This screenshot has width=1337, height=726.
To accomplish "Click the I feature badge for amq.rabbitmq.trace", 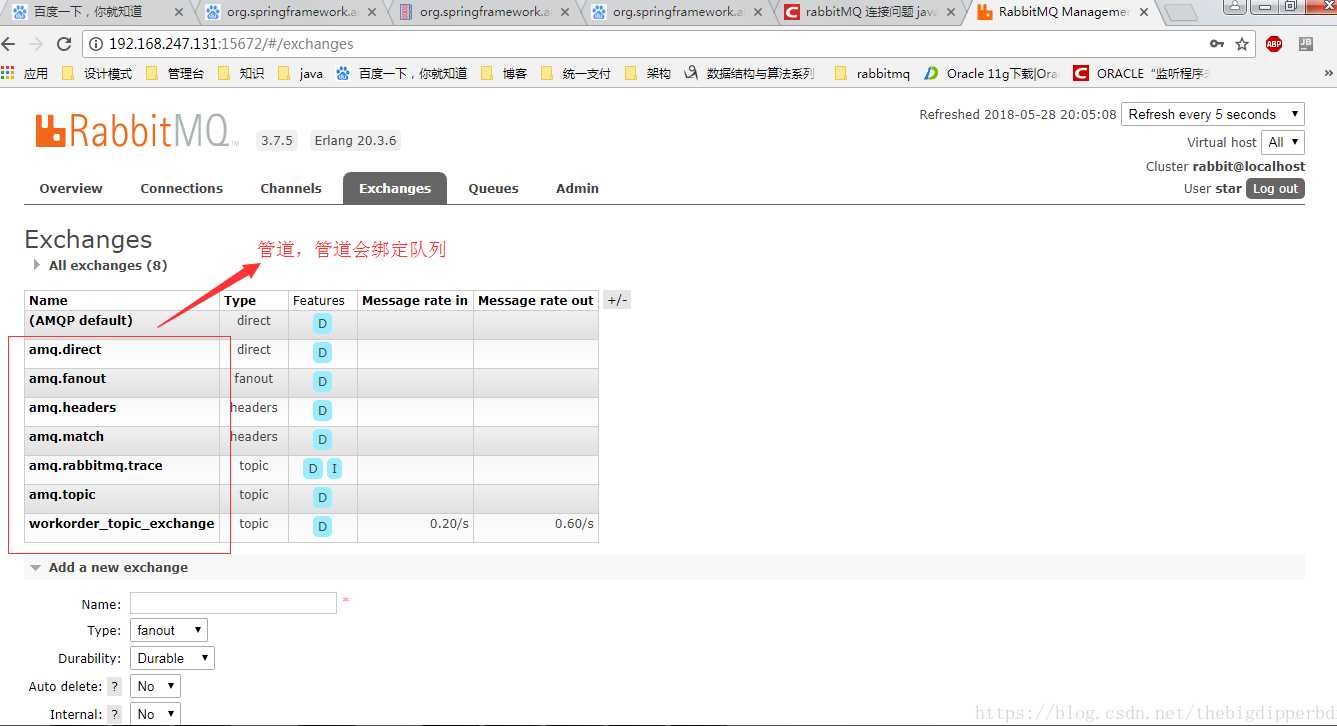I will click(334, 468).
